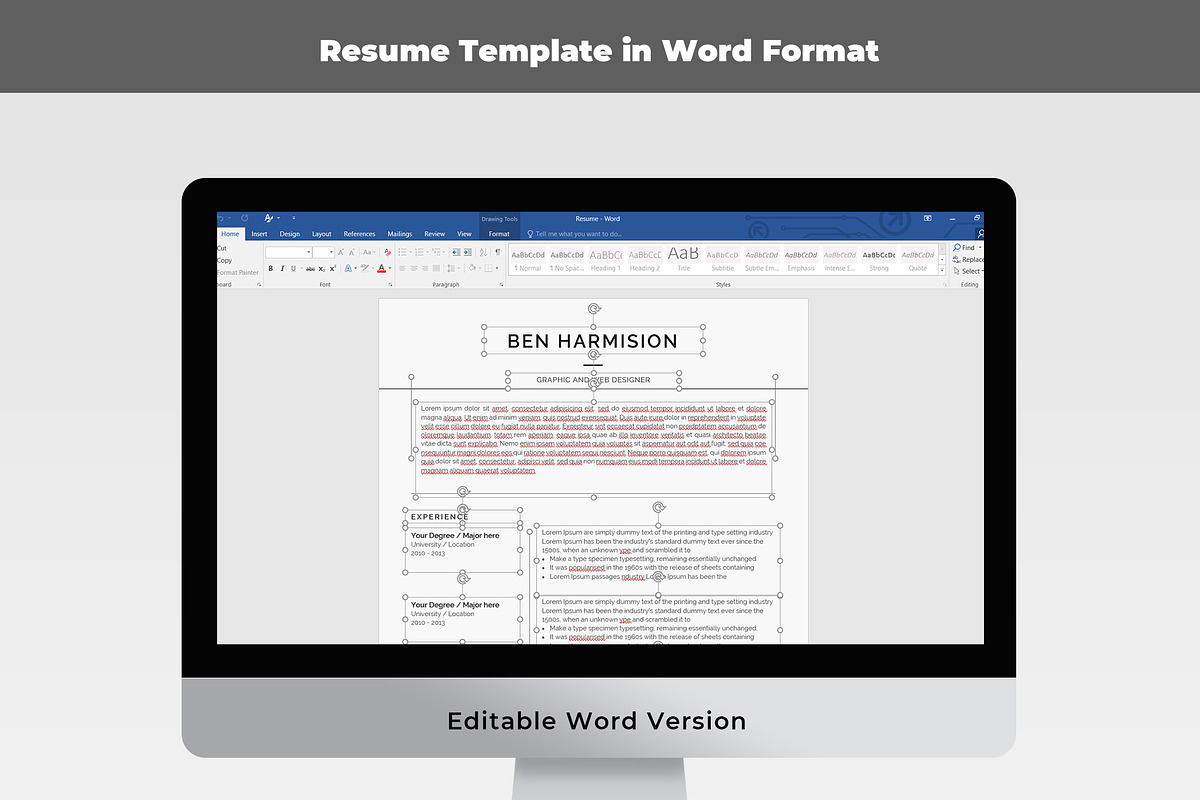Start a bulleted list
The image size is (1200, 800).
[402, 252]
